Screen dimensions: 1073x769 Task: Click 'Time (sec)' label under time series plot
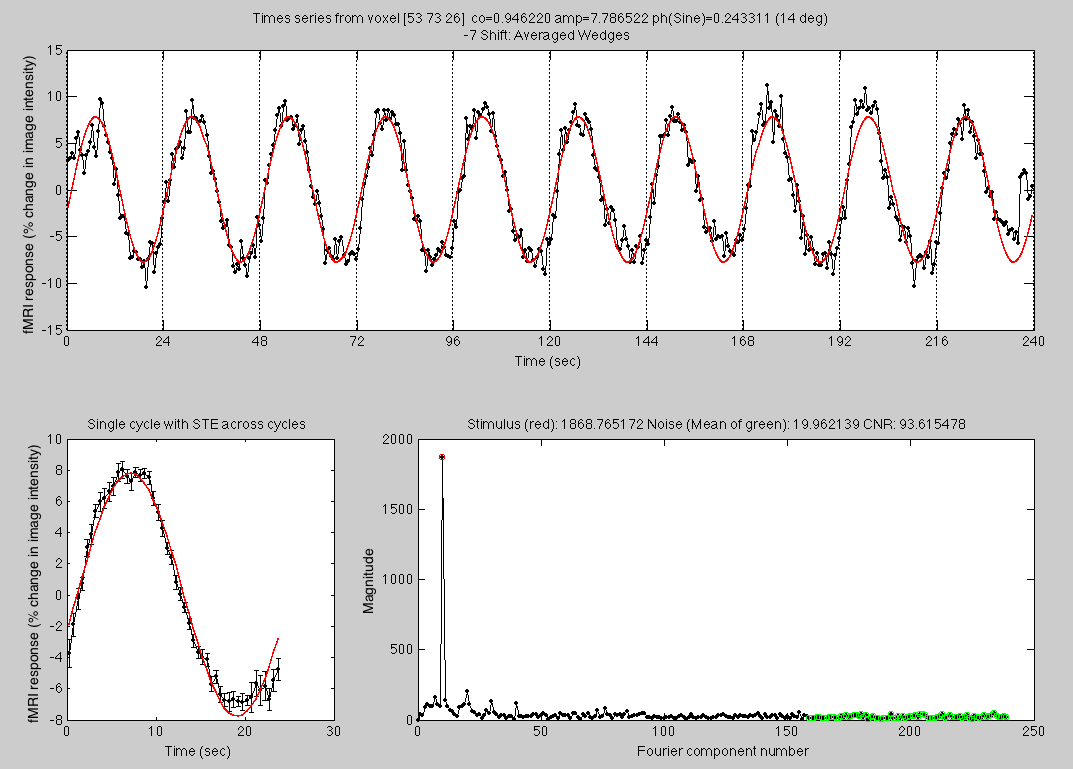coord(549,360)
